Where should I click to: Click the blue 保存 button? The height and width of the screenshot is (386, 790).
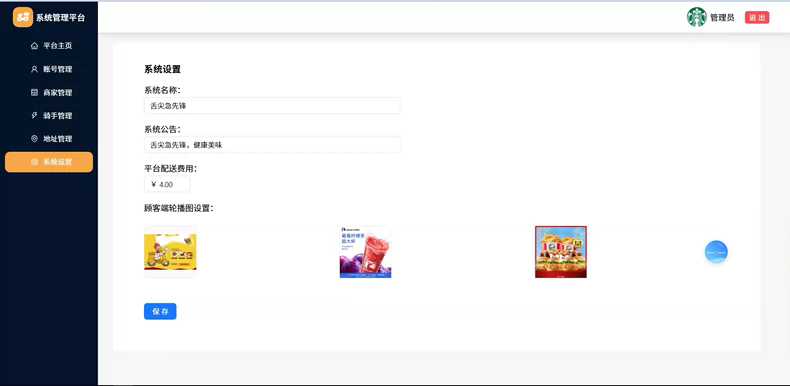[160, 311]
